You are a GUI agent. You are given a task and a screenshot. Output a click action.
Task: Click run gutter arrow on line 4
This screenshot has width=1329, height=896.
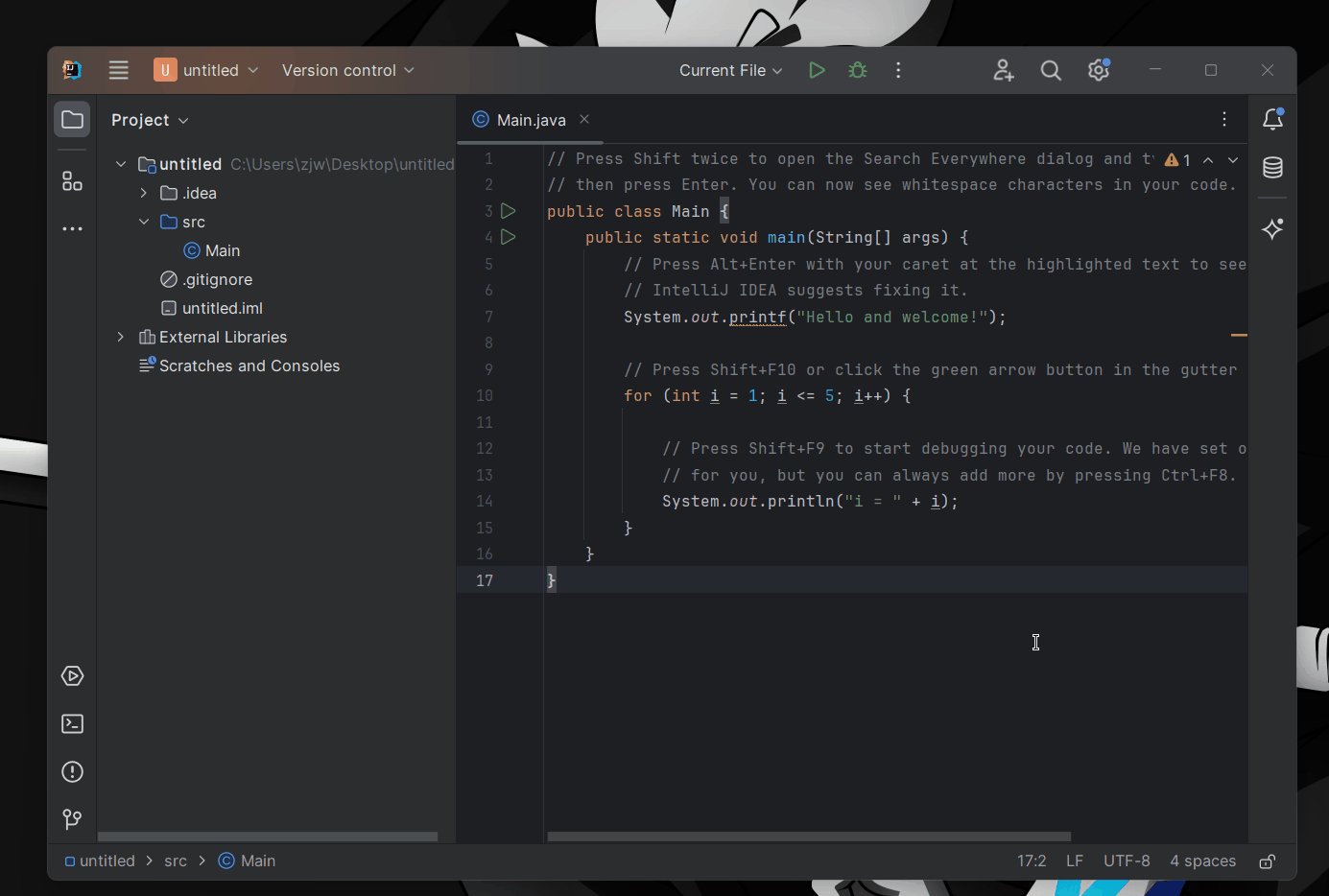pos(509,237)
